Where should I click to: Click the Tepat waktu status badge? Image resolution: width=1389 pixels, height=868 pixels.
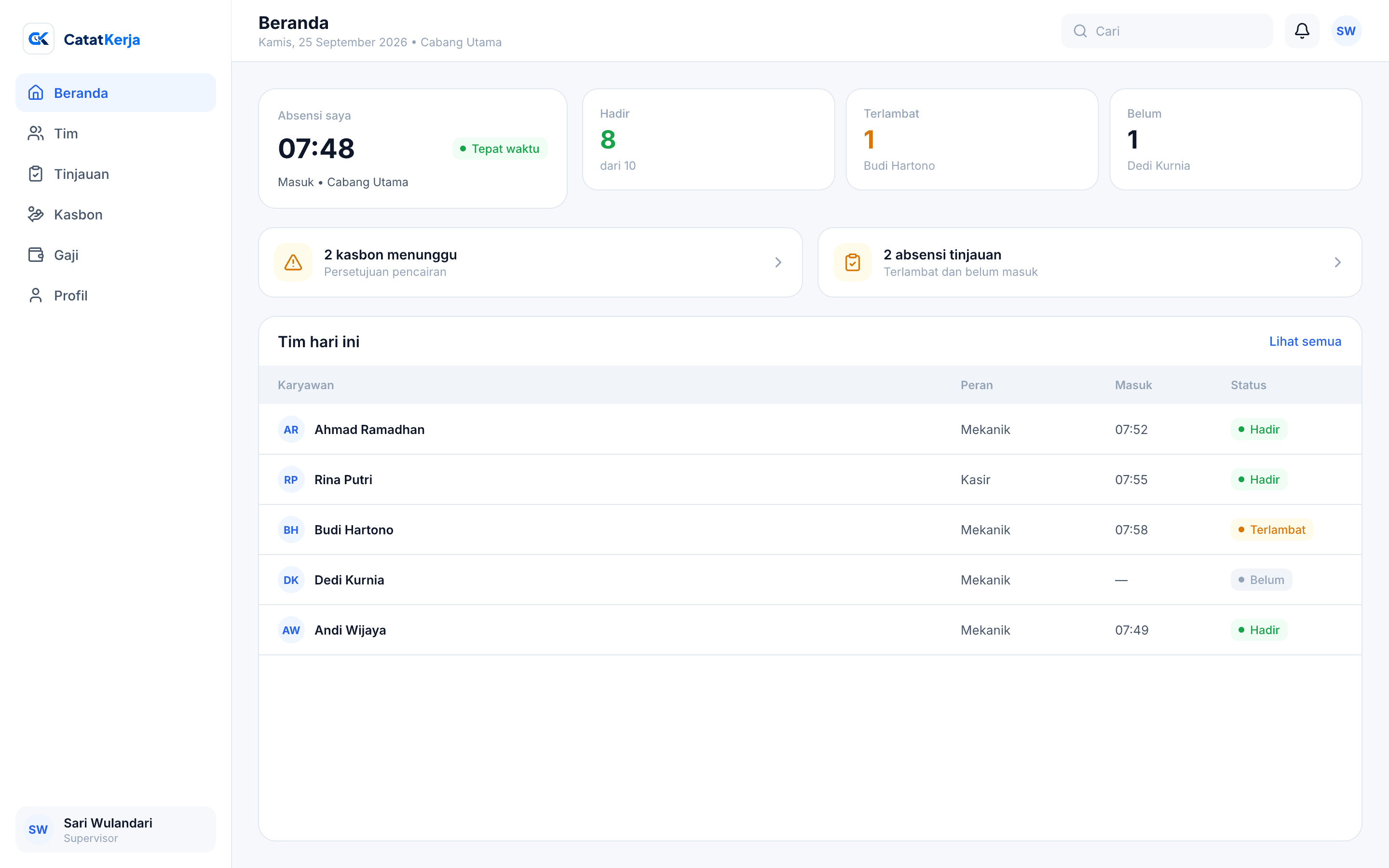[499, 149]
